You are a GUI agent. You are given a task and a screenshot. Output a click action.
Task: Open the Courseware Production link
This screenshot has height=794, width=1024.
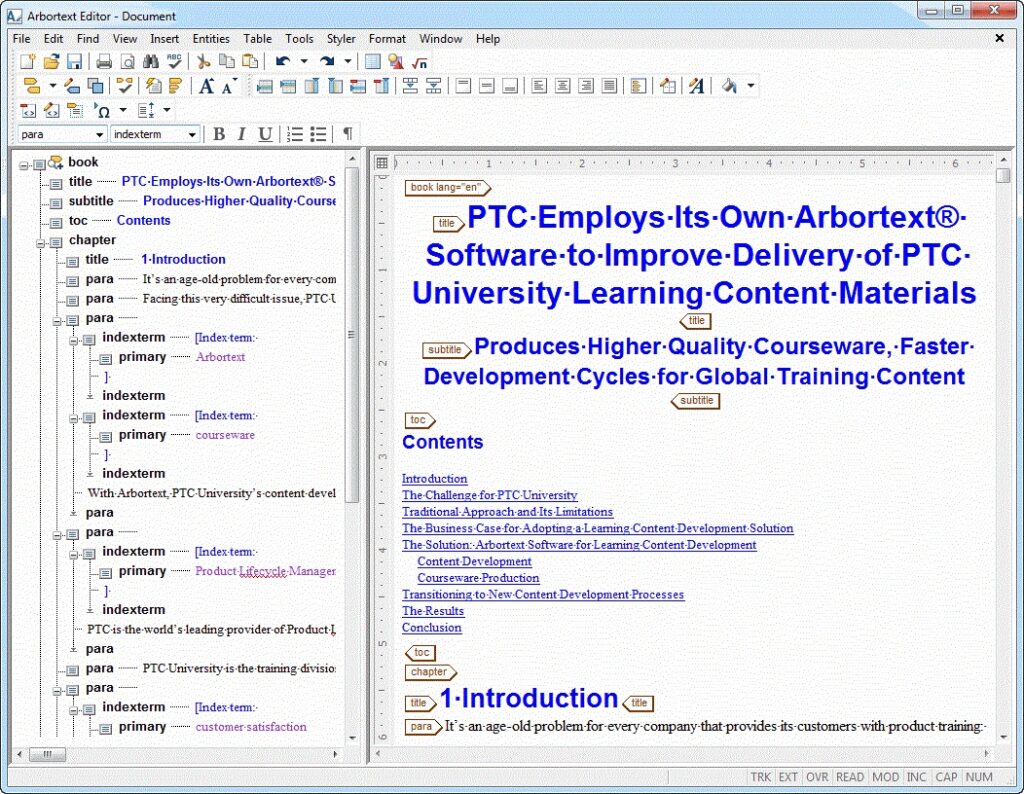click(x=479, y=578)
